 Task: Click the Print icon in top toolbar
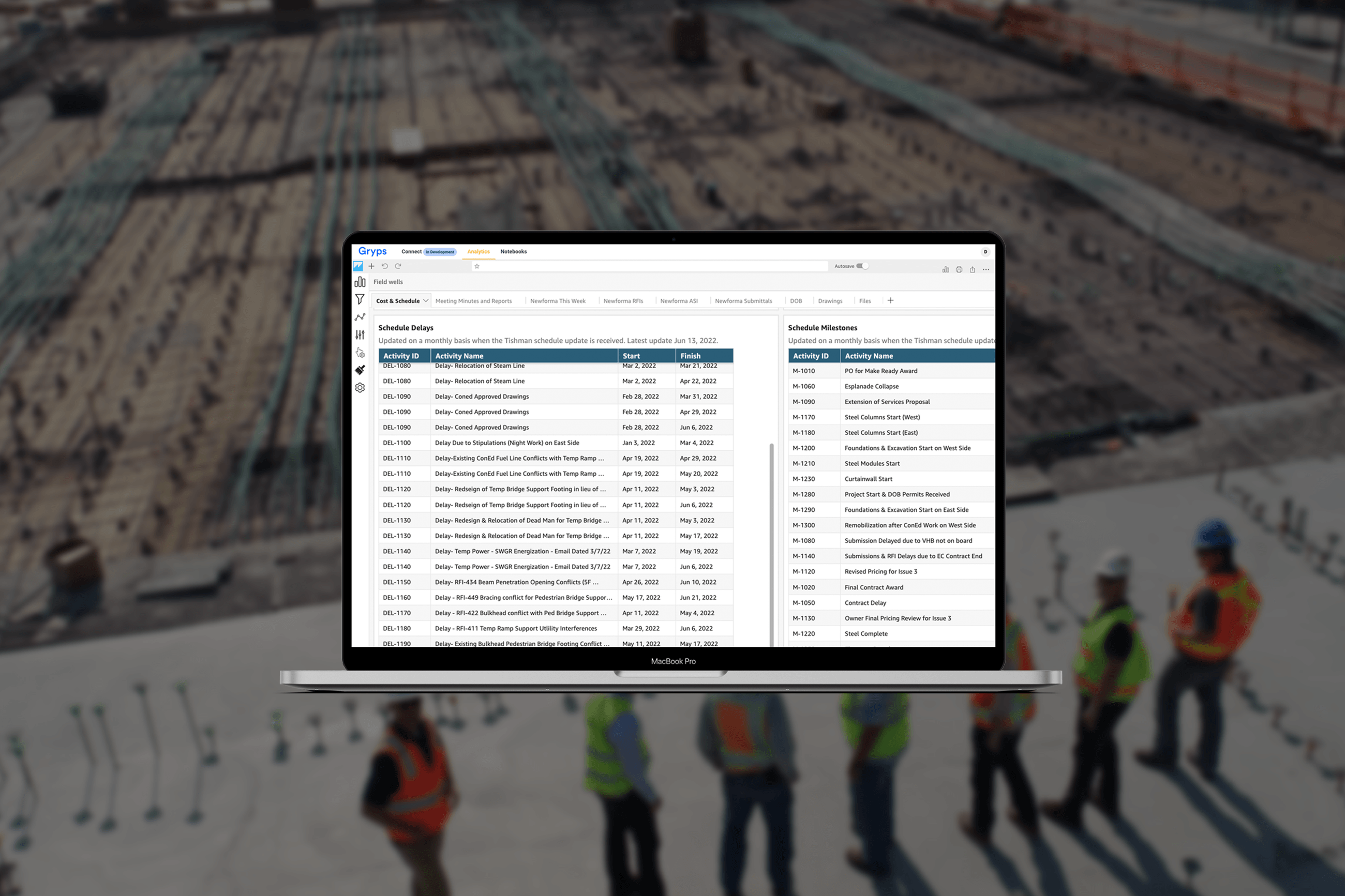pos(959,270)
